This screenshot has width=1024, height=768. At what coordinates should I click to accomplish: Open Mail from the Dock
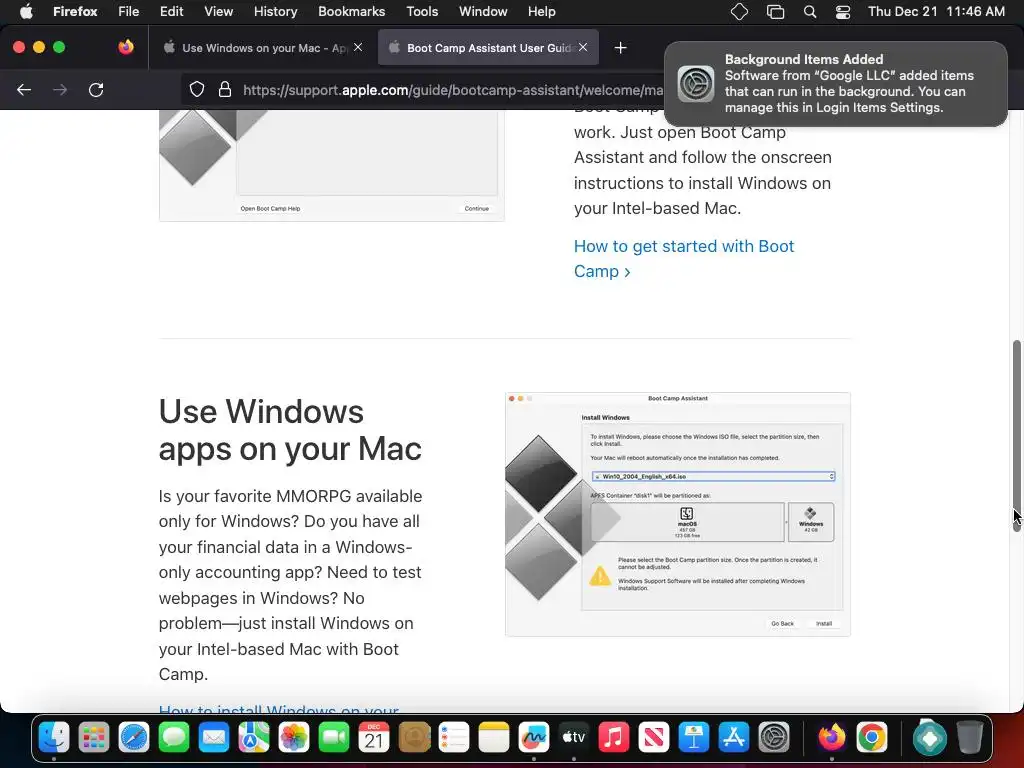tap(214, 738)
